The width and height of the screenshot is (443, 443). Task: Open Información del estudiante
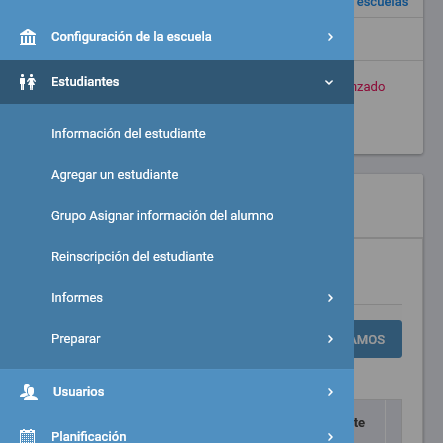[128, 134]
